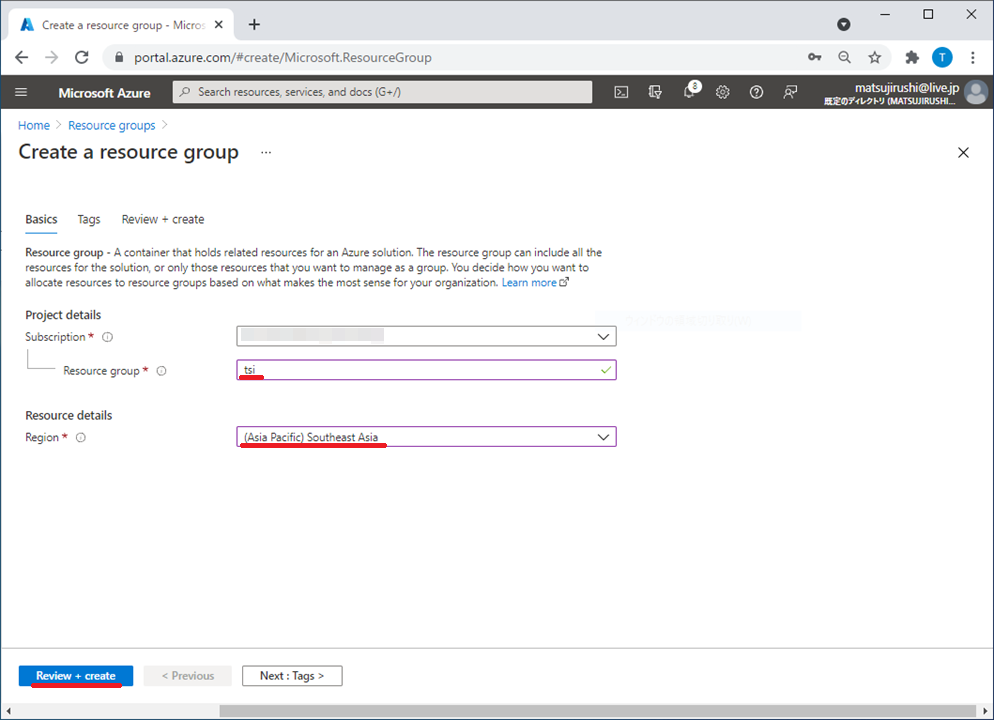
Task: Open the Learn more link
Action: coord(535,283)
